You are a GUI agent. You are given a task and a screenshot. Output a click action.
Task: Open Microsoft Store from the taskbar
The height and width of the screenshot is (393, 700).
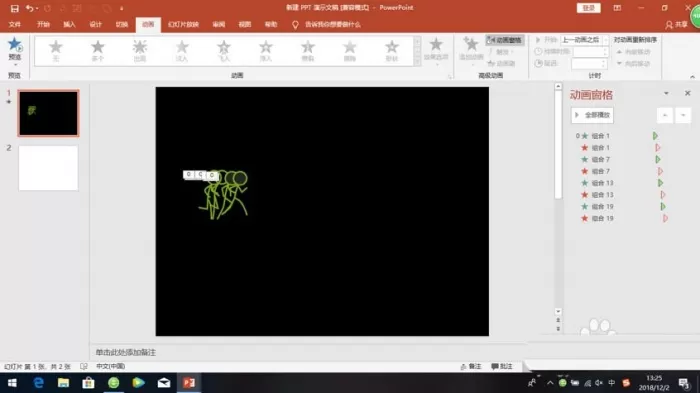(88, 383)
